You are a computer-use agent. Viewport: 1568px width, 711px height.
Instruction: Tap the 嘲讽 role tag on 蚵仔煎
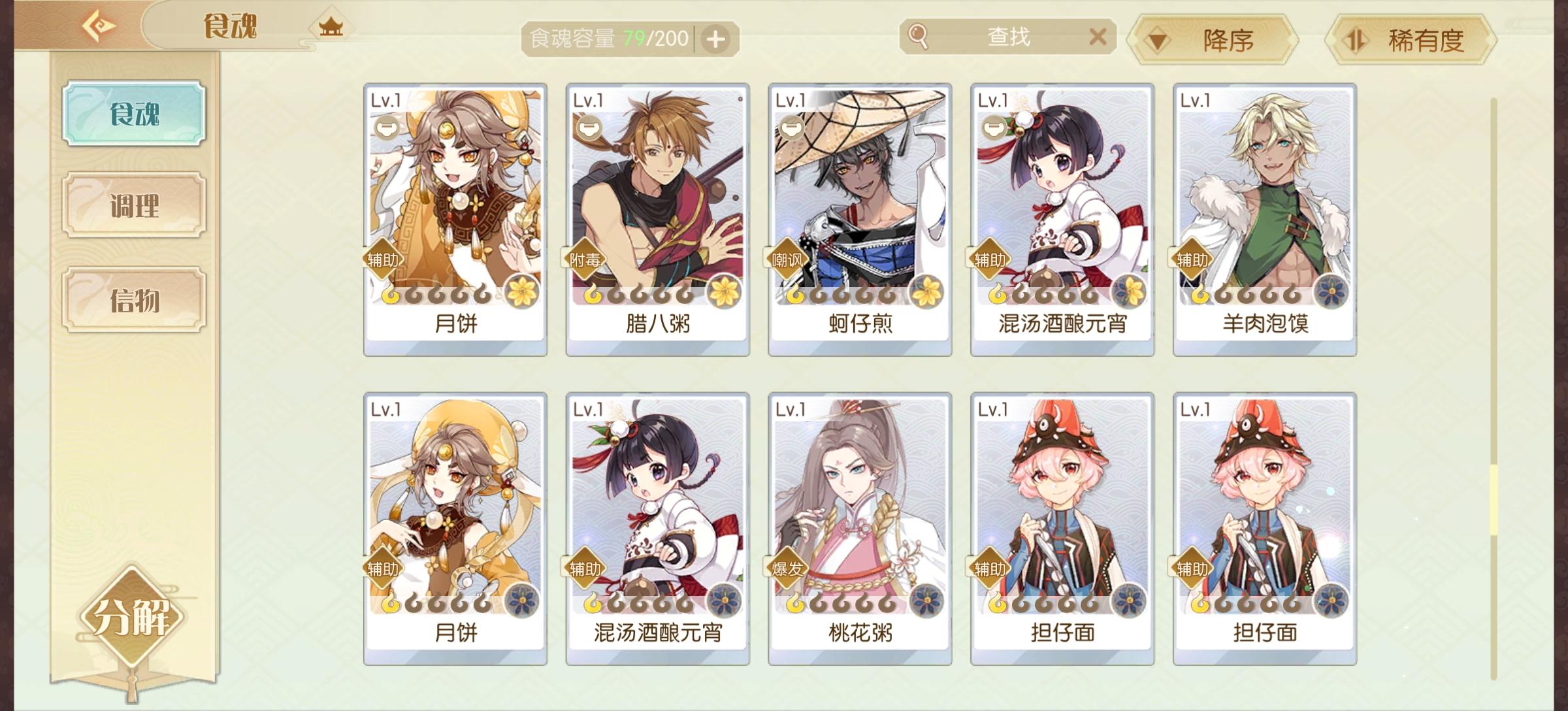pos(787,260)
